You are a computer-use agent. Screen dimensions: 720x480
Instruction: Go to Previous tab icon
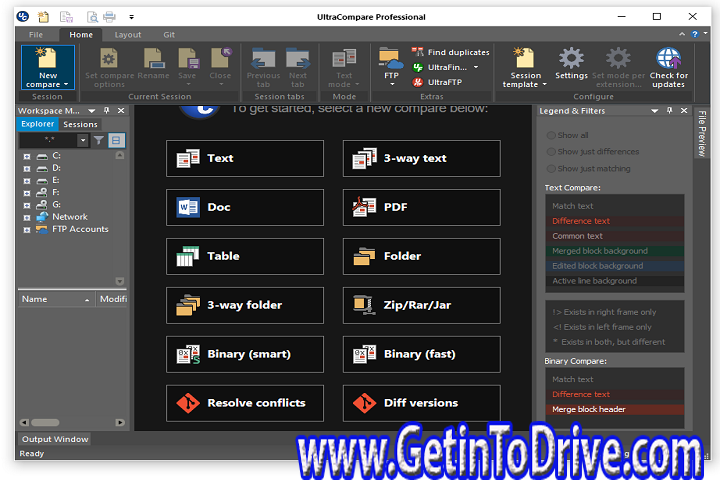[x=263, y=59]
